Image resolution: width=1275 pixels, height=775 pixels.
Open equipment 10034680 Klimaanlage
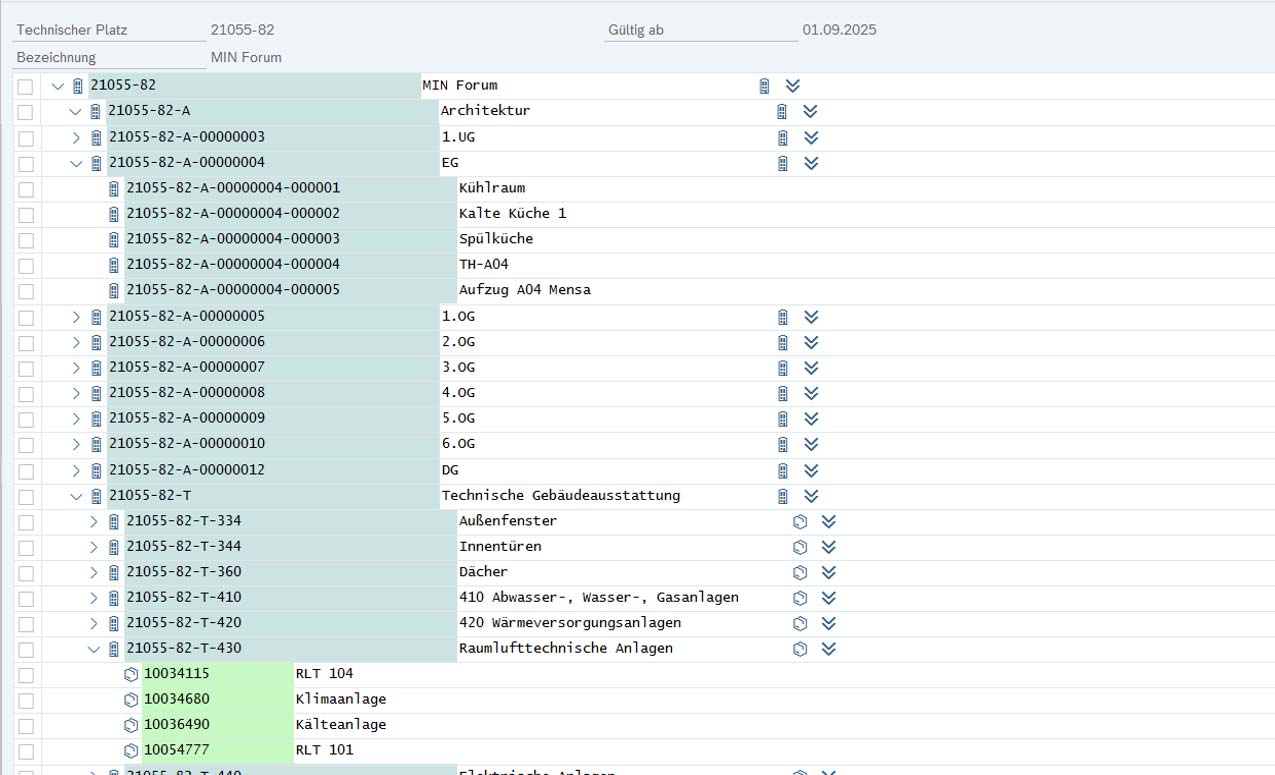177,699
